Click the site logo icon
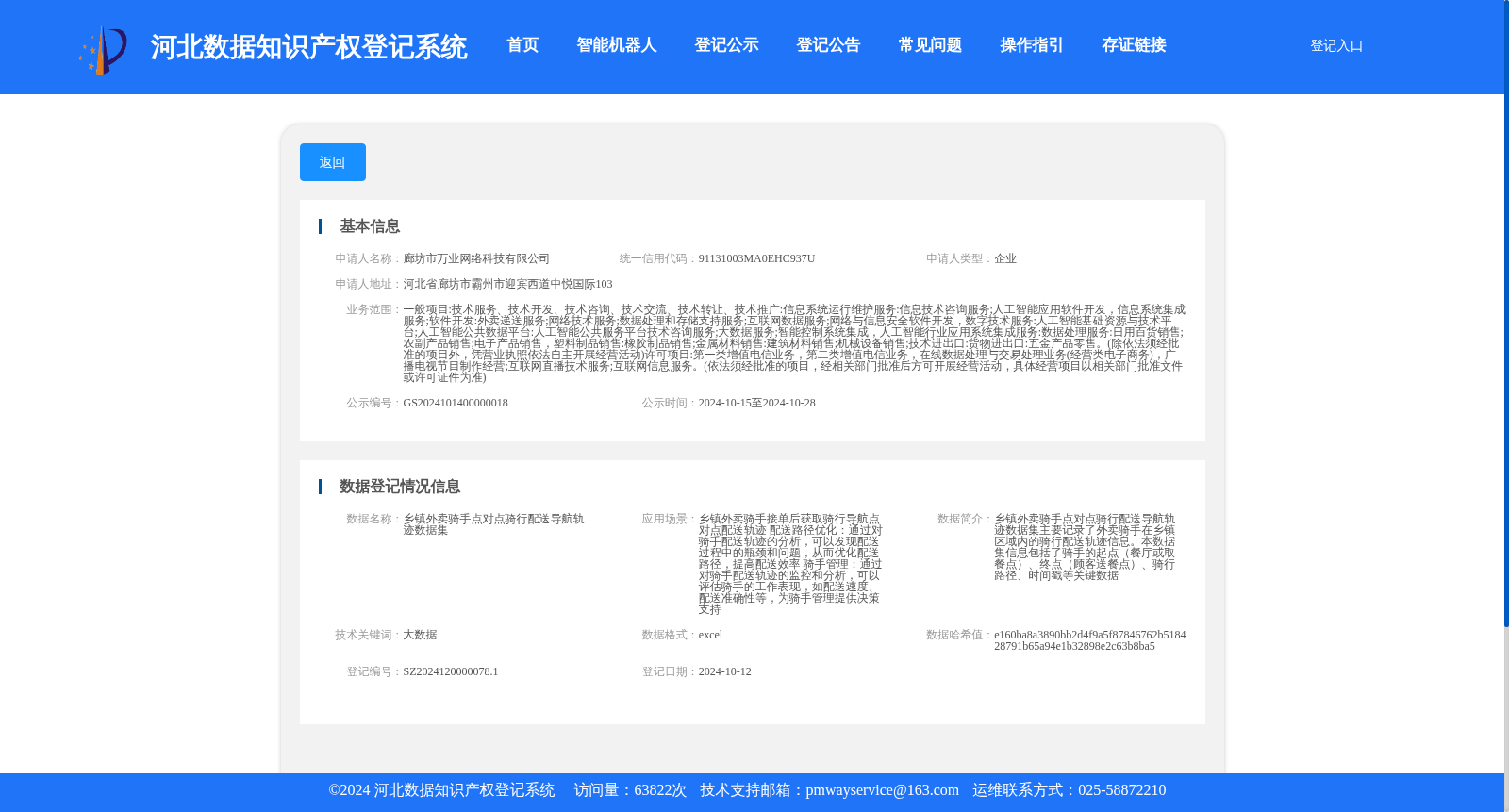Viewport: 1509px width, 812px height. point(103,50)
